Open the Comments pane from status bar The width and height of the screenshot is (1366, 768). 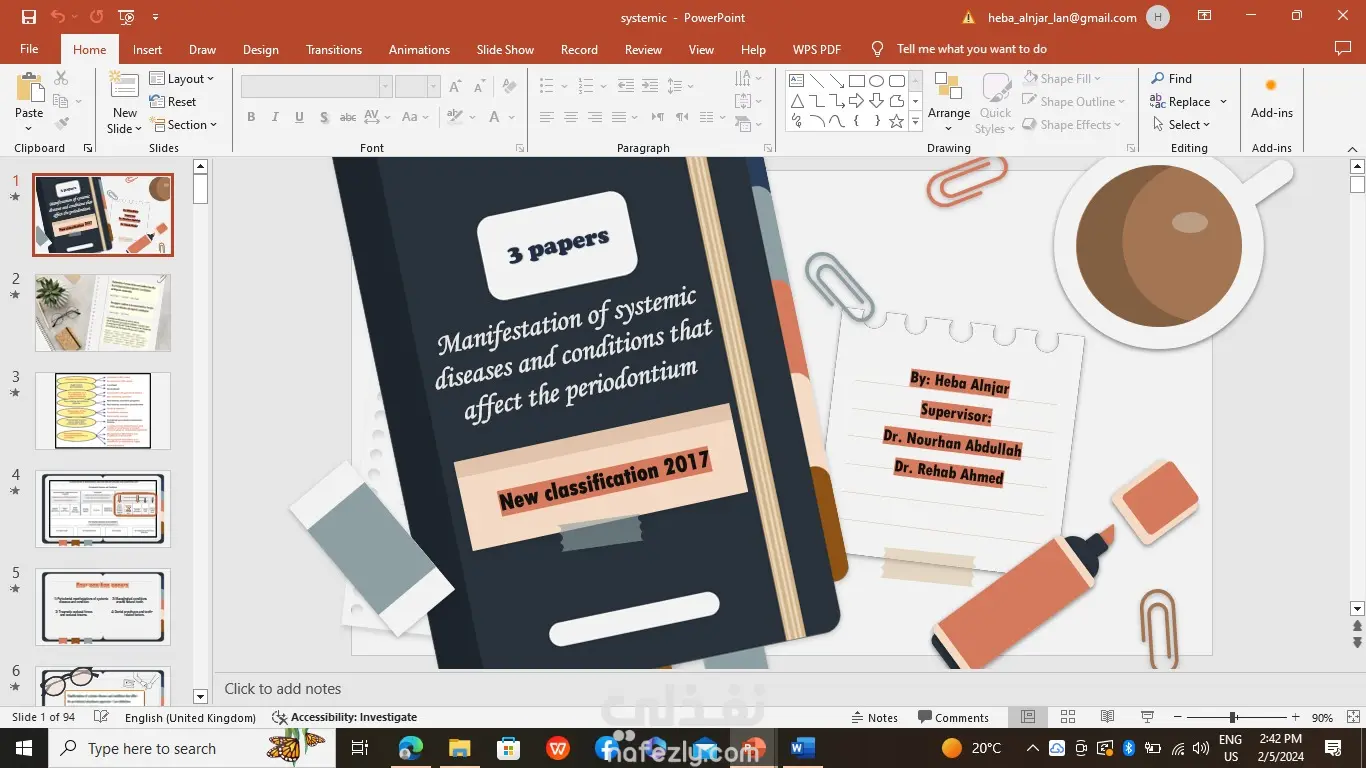[952, 717]
